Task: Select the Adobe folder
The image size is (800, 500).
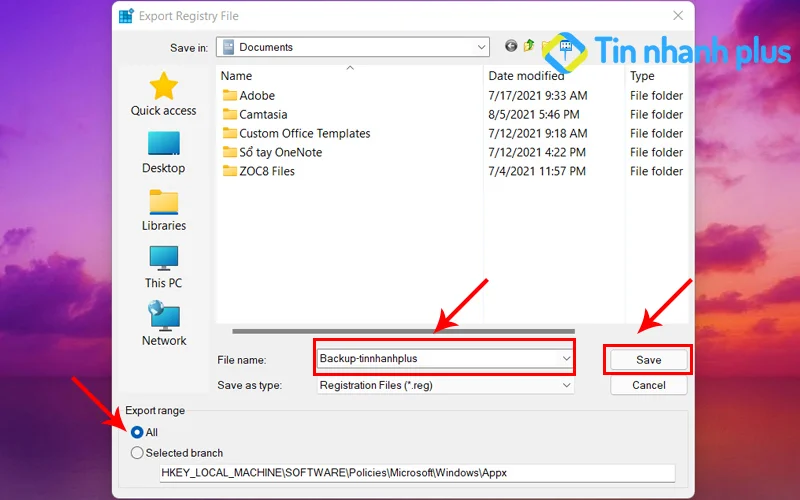Action: click(249, 95)
